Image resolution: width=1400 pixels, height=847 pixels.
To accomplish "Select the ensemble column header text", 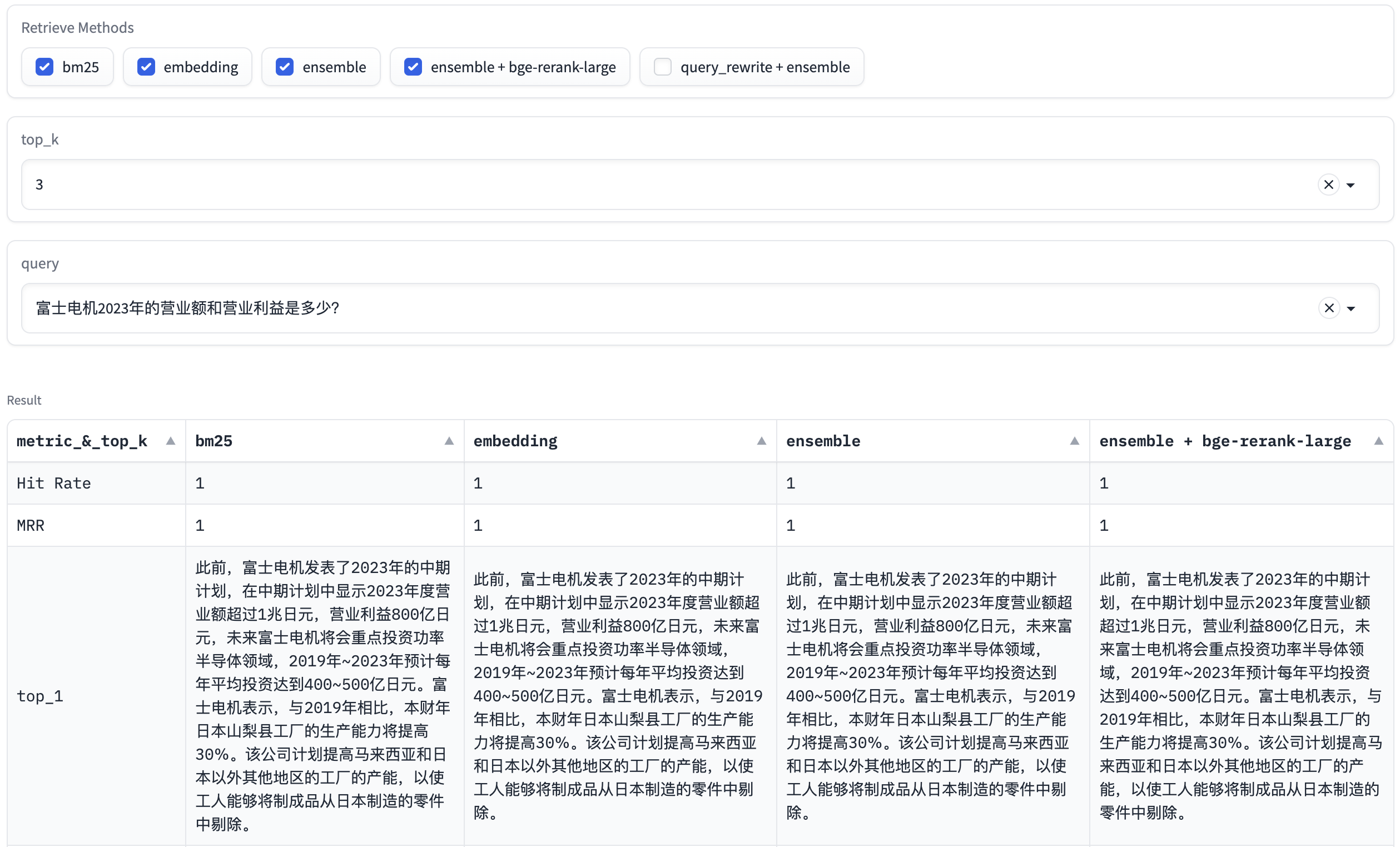I will (x=823, y=441).
